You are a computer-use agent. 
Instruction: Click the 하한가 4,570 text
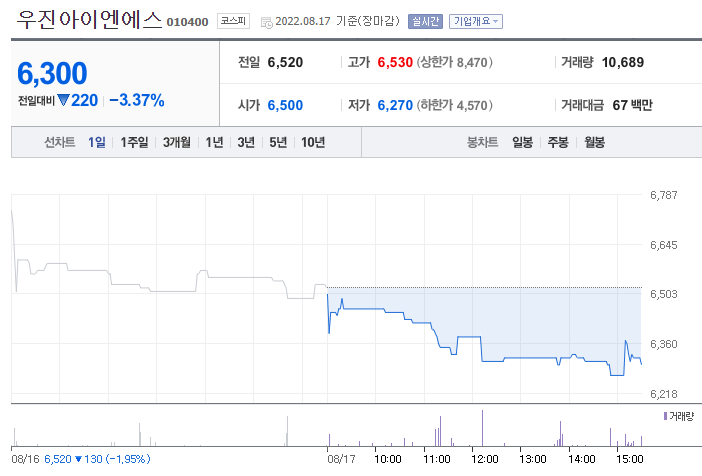pyautogui.click(x=454, y=105)
